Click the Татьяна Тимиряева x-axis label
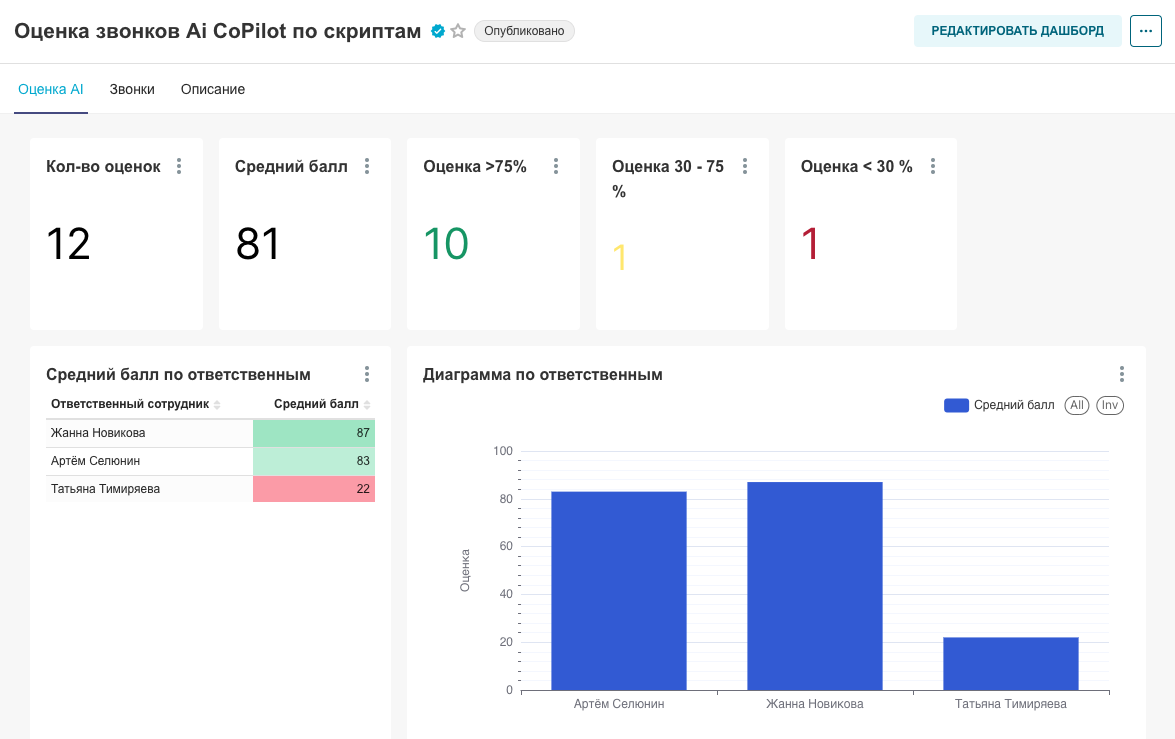This screenshot has width=1175, height=739. tap(1011, 704)
